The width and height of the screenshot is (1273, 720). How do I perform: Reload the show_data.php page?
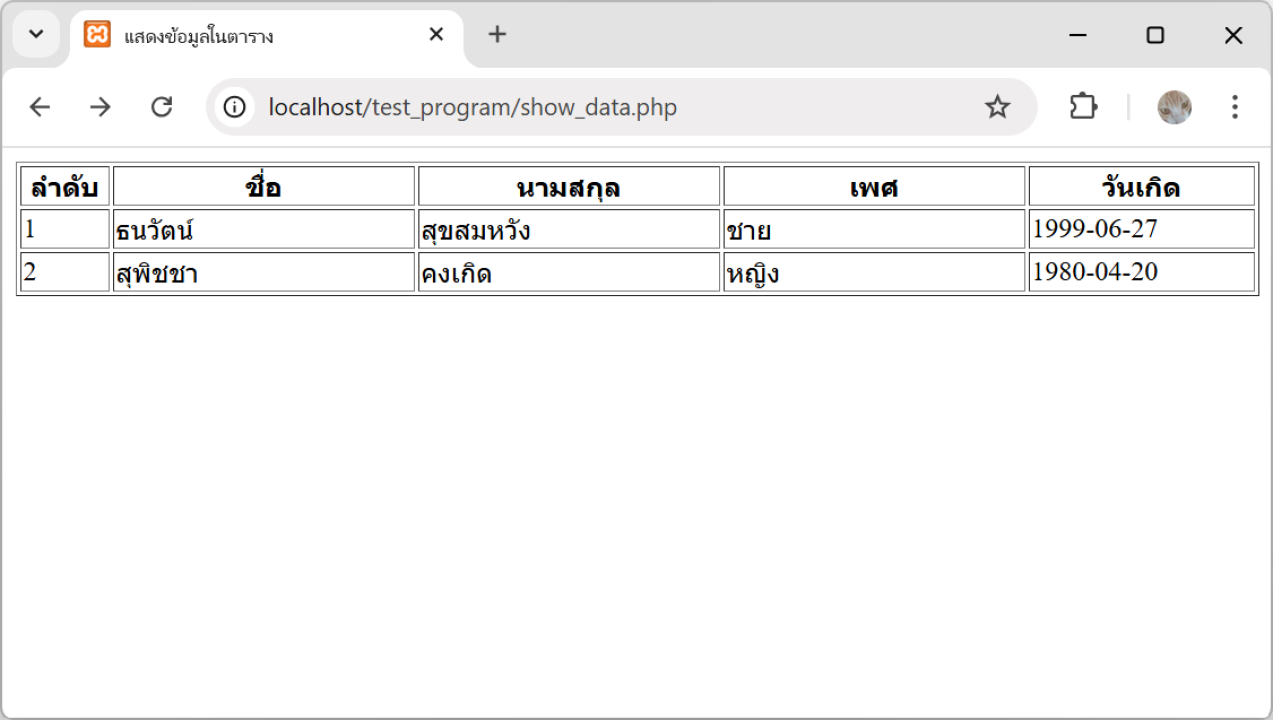tap(161, 107)
